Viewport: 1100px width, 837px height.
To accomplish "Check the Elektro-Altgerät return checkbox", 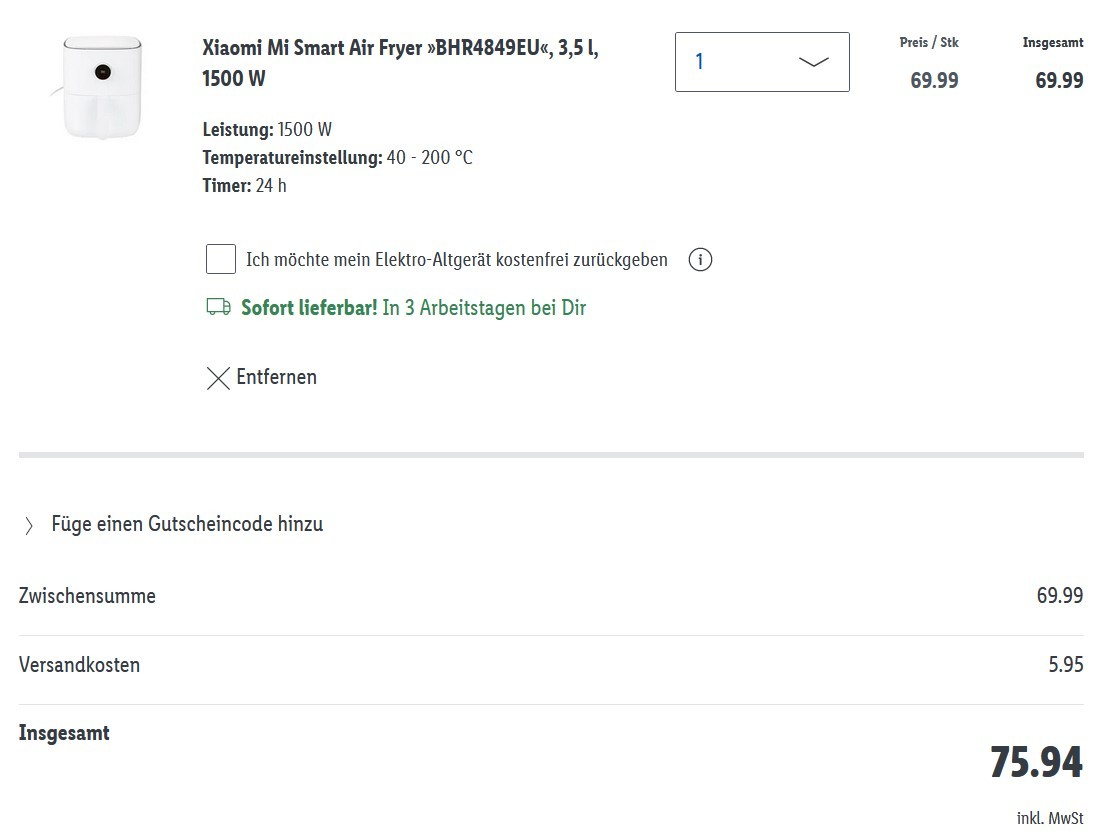I will point(221,259).
